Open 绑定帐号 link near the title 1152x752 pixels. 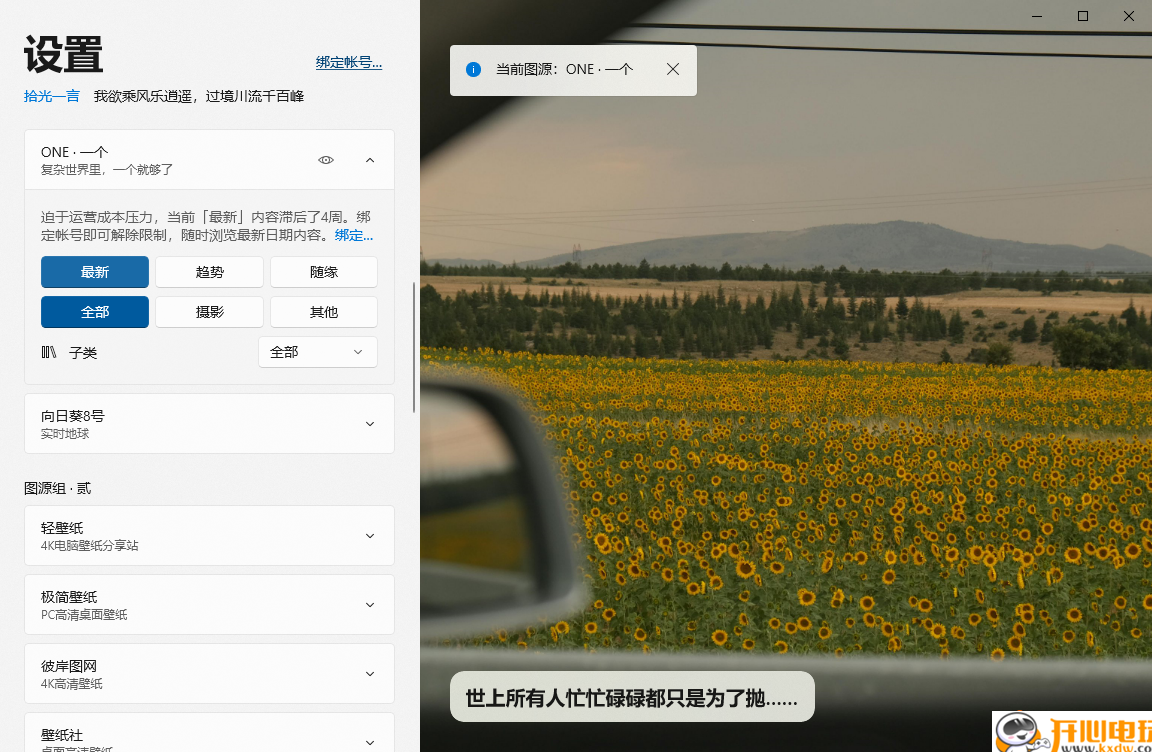coord(349,61)
